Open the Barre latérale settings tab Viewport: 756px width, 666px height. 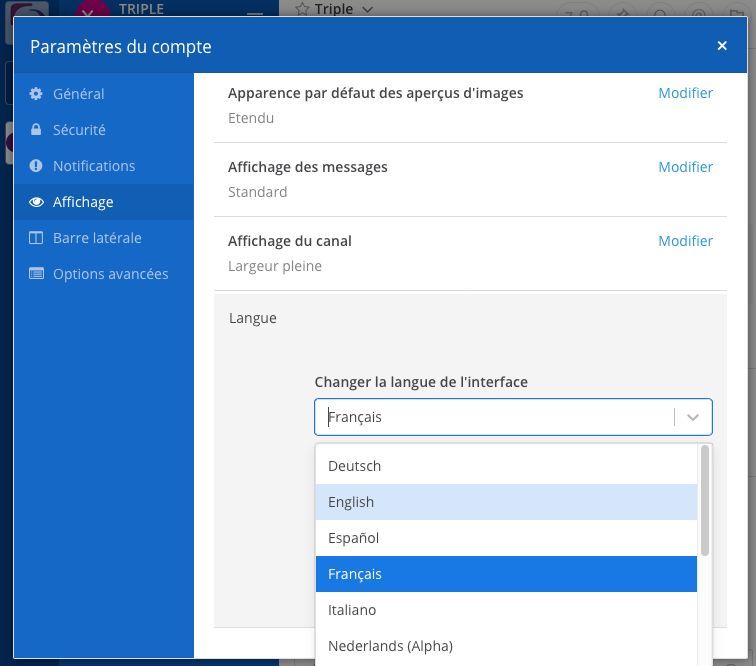[104, 238]
